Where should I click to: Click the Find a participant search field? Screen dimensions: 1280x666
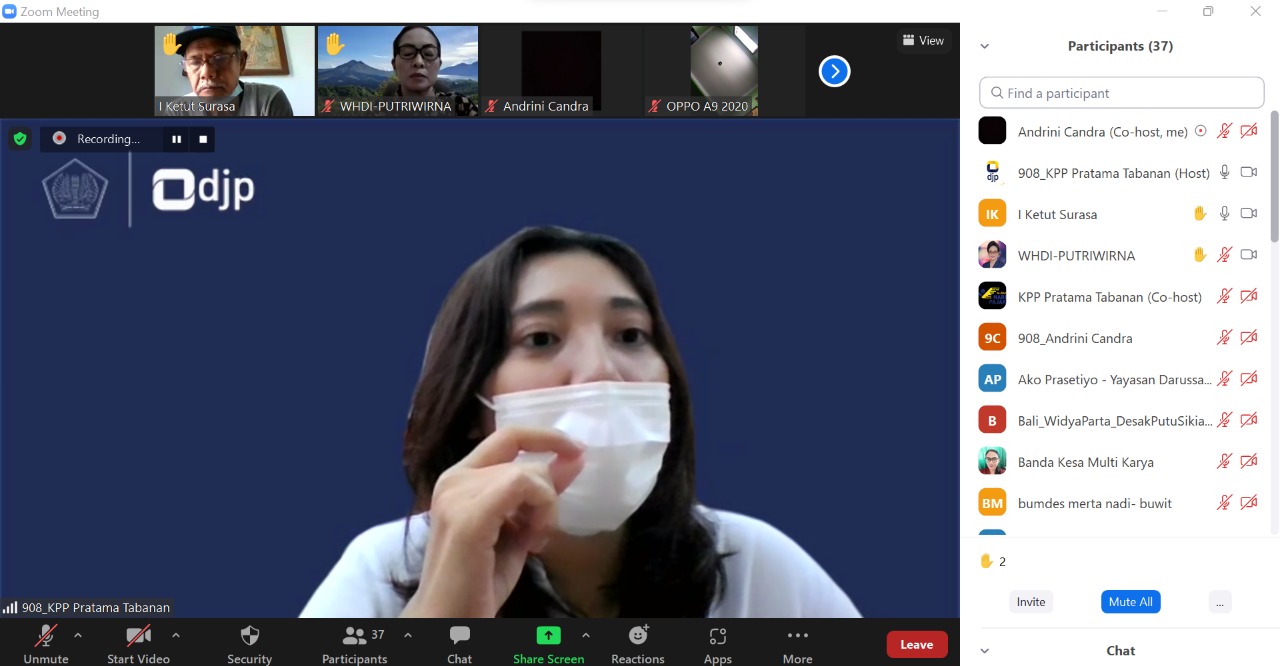click(x=1122, y=93)
